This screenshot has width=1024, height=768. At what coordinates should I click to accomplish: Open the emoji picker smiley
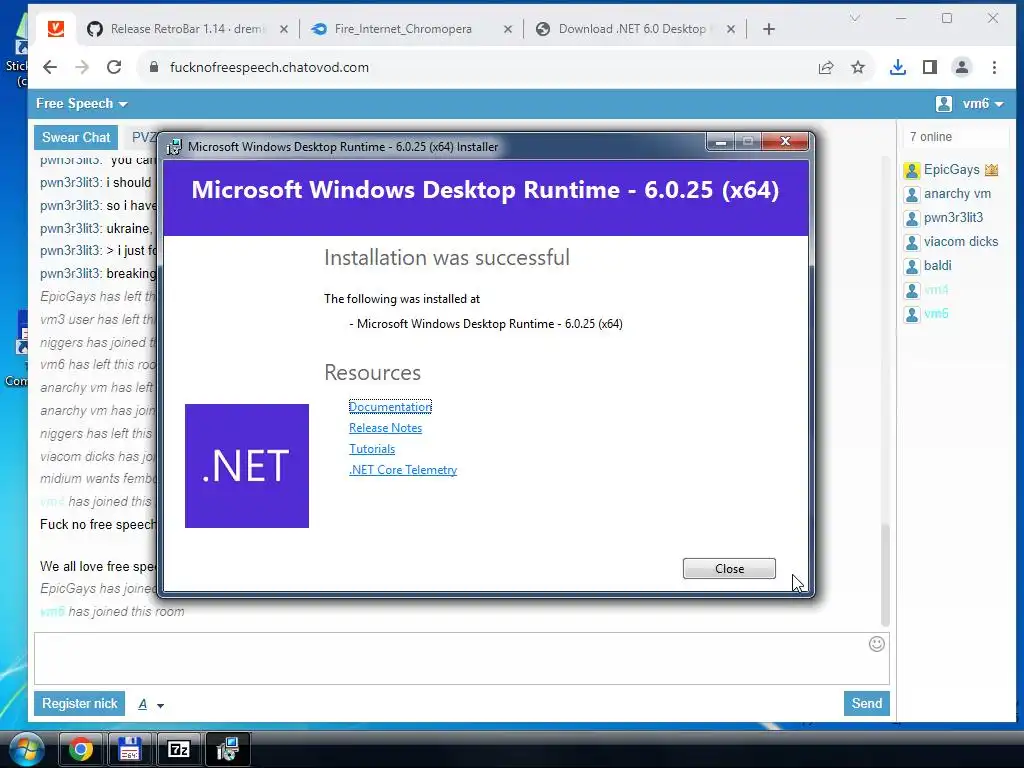[x=876, y=645]
